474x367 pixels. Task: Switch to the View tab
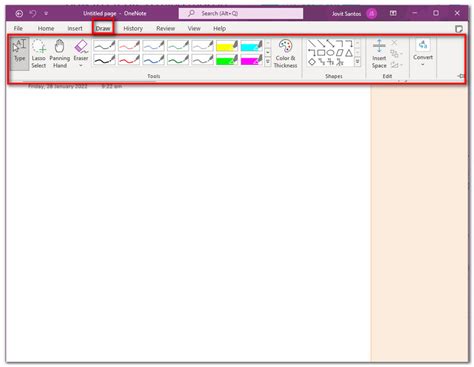click(x=194, y=29)
